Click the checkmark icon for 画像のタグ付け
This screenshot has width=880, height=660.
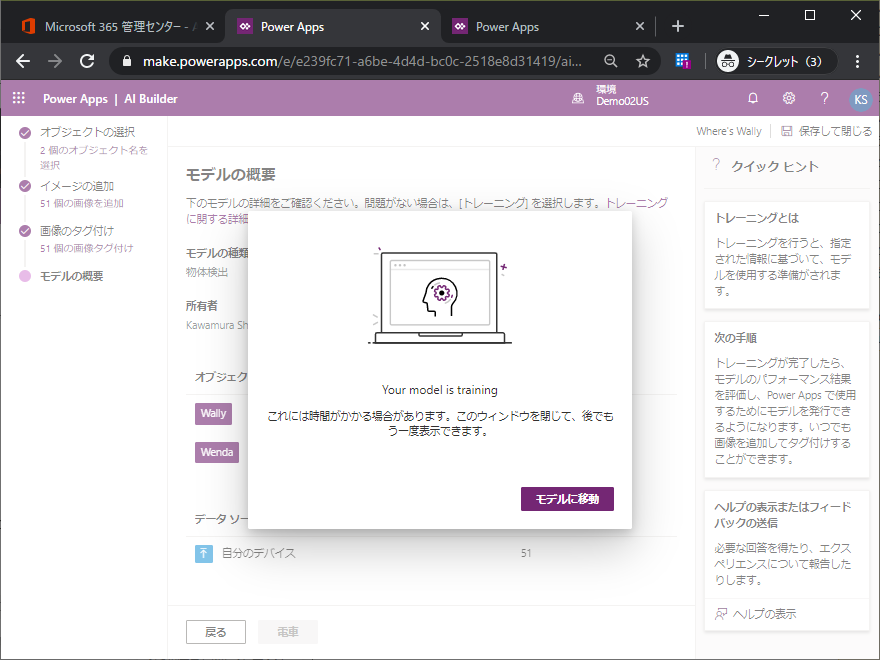[x=25, y=231]
